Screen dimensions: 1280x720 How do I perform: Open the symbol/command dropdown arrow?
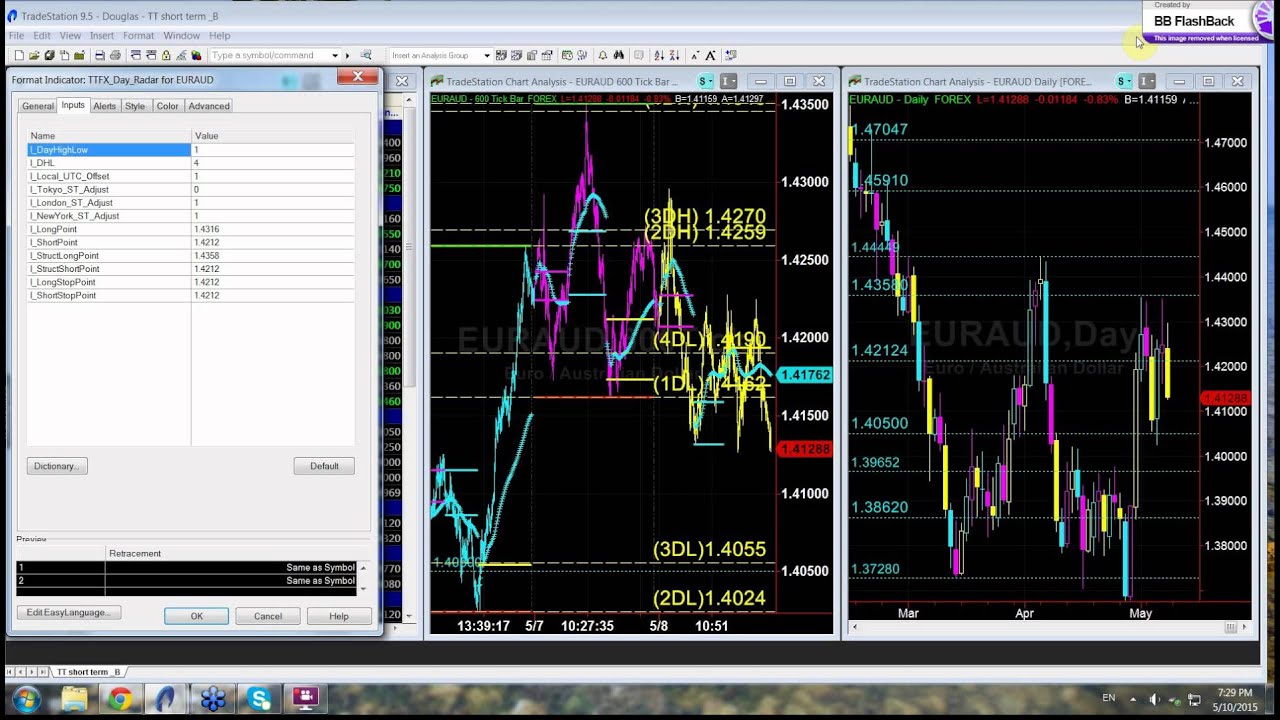(335, 55)
